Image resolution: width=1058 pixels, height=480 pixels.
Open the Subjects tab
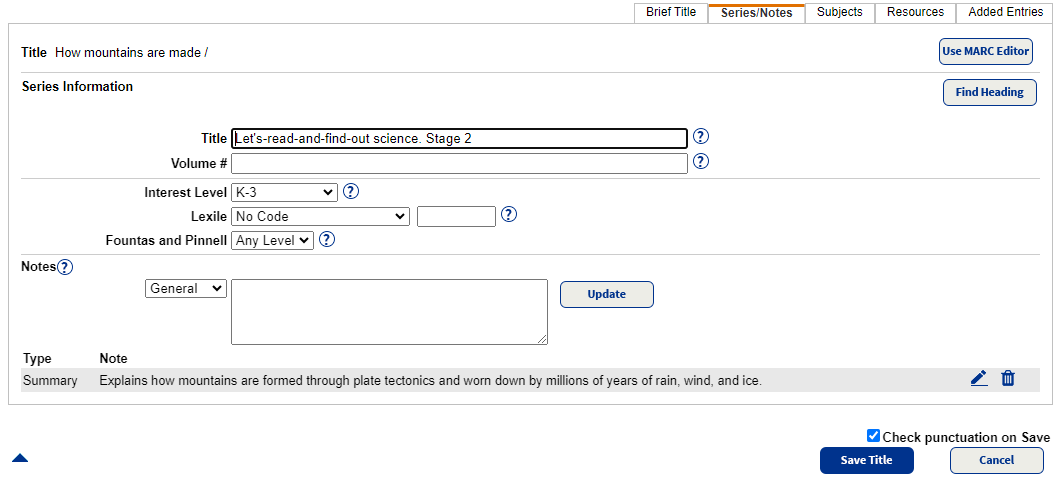pos(840,12)
